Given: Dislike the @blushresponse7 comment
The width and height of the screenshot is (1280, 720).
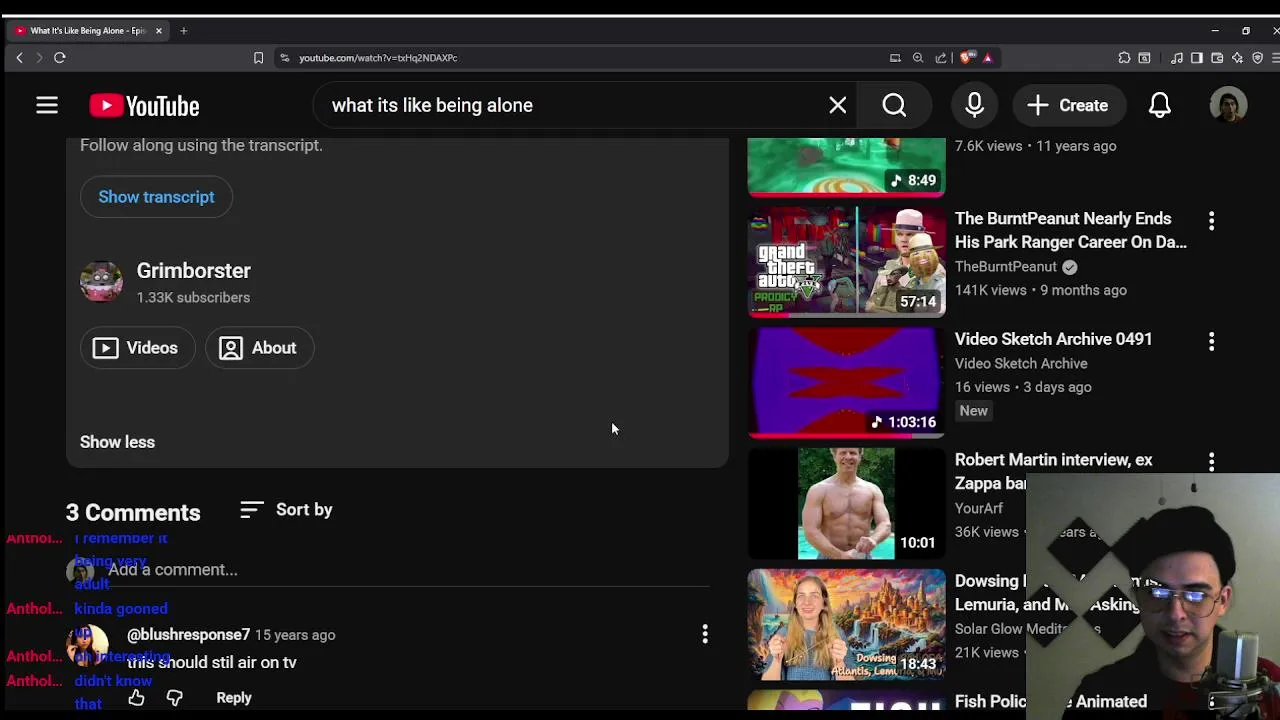Looking at the screenshot, I should (174, 698).
